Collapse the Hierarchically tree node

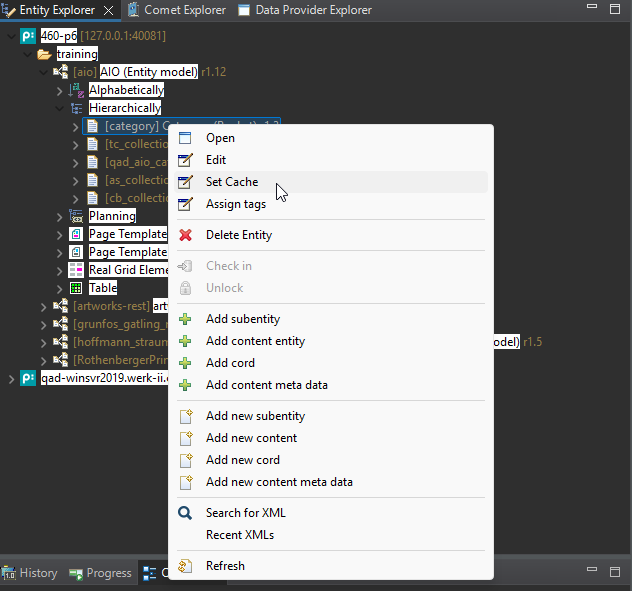59,108
